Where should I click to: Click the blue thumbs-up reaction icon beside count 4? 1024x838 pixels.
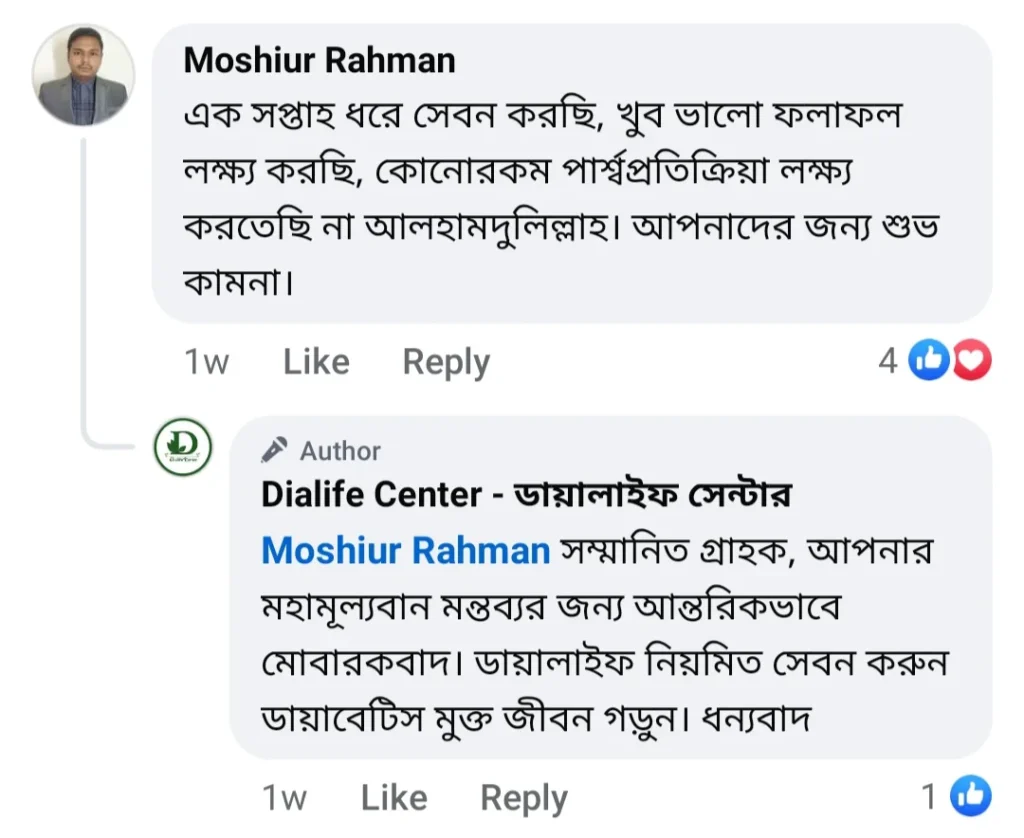tap(928, 360)
